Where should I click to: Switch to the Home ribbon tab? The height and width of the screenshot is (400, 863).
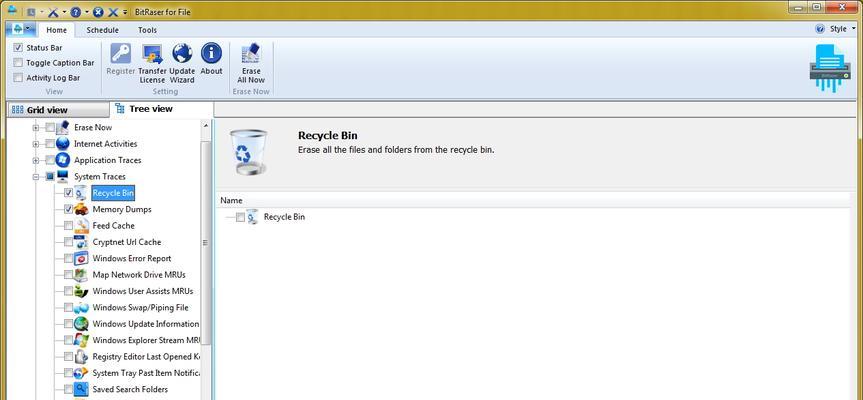pyautogui.click(x=56, y=30)
